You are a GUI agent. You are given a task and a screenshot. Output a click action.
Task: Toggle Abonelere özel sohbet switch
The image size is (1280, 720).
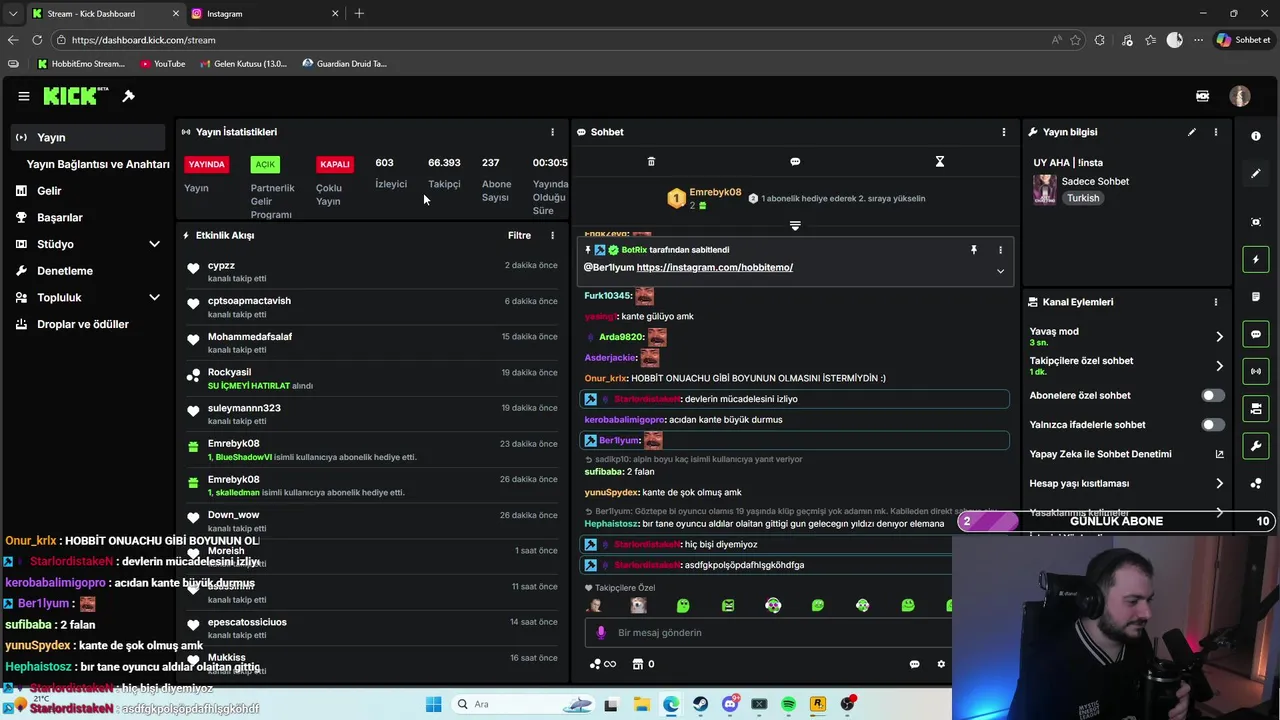(1212, 395)
